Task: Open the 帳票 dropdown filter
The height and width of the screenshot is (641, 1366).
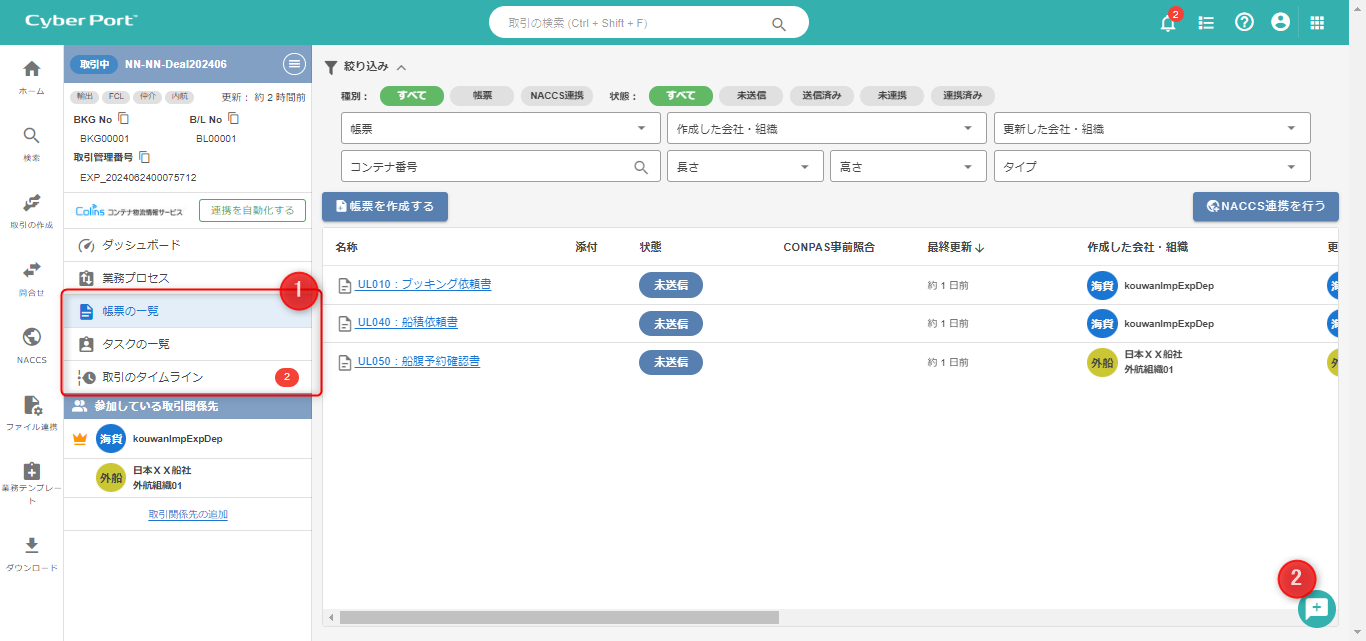Action: pyautogui.click(x=500, y=128)
